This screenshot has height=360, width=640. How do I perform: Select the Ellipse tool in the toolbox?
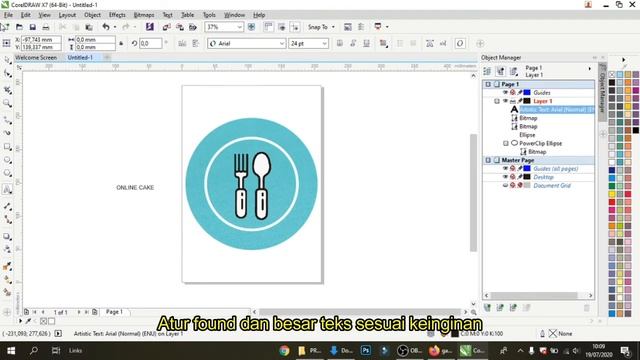7,160
